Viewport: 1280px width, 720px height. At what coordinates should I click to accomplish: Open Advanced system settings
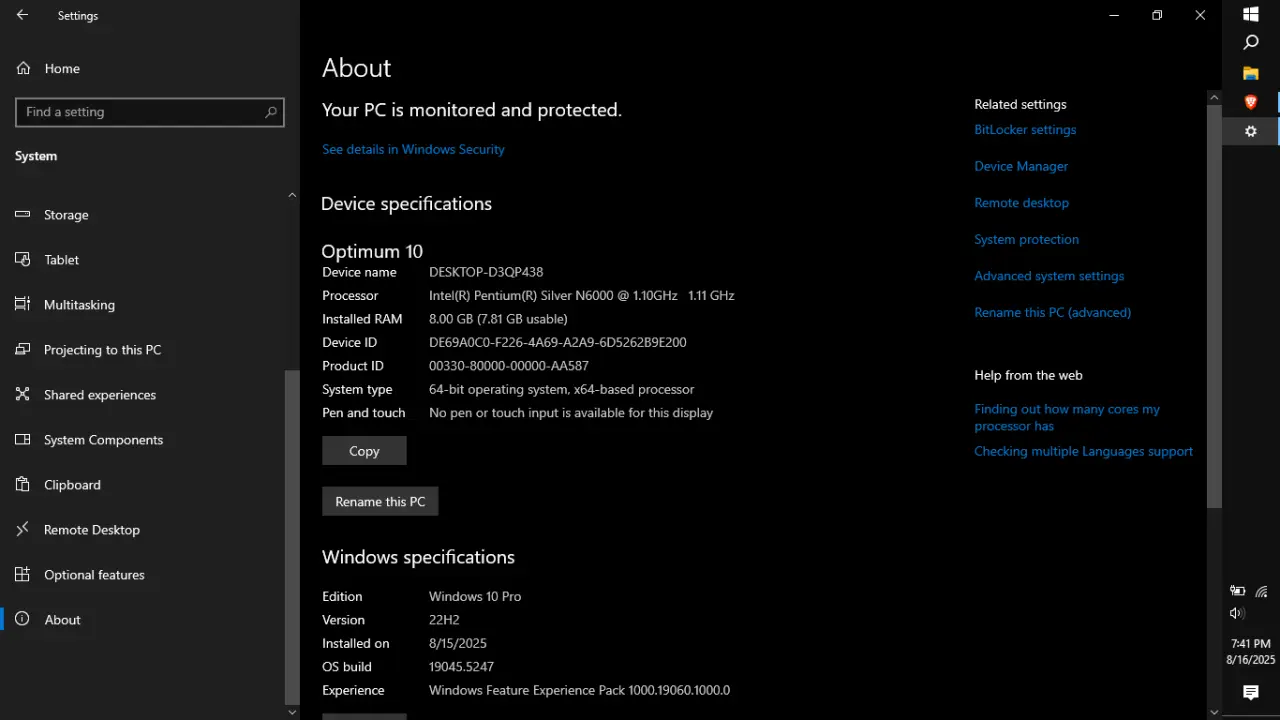click(1049, 276)
